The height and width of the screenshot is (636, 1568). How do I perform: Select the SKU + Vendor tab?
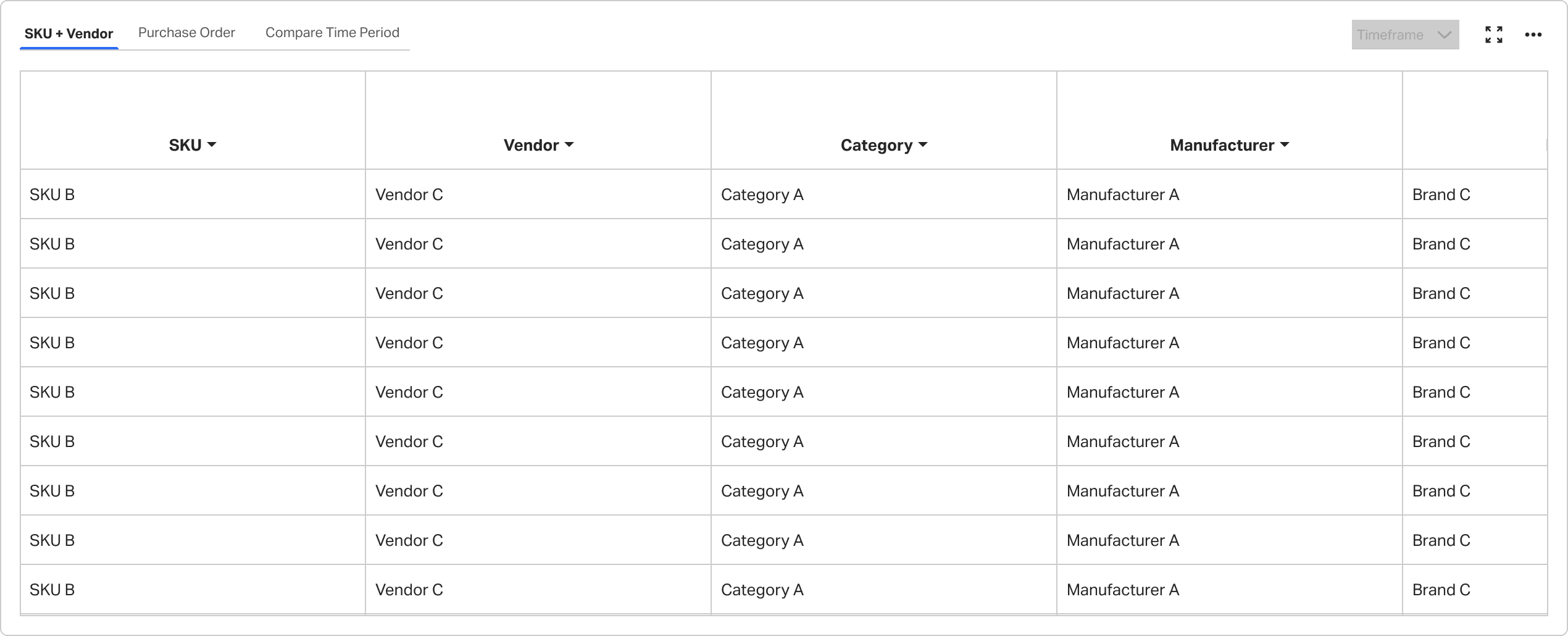pos(69,33)
